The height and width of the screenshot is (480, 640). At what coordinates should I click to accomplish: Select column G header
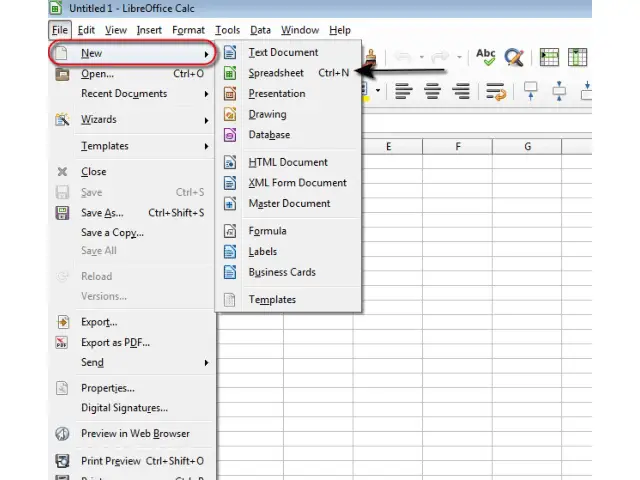(x=527, y=147)
